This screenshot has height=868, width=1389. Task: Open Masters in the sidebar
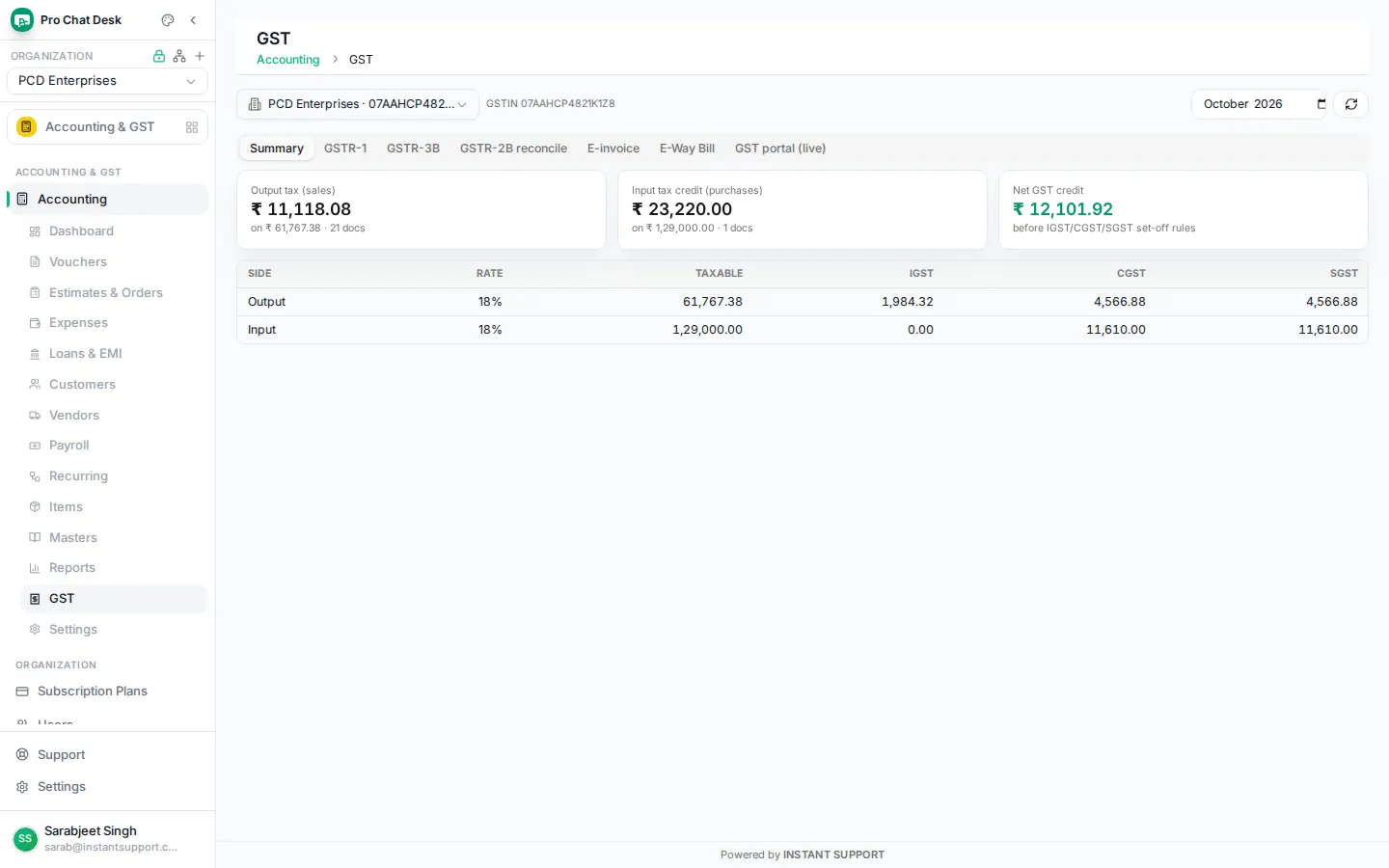point(114,538)
